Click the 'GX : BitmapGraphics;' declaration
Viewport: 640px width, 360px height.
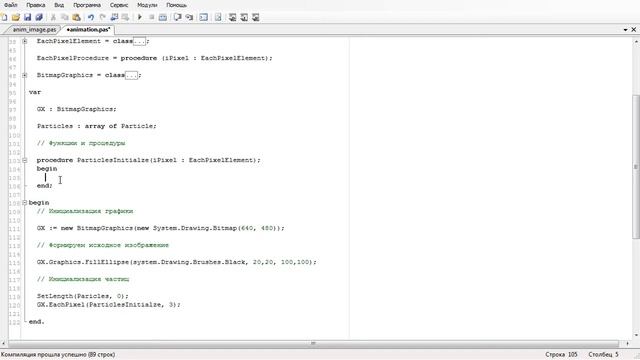(76, 109)
